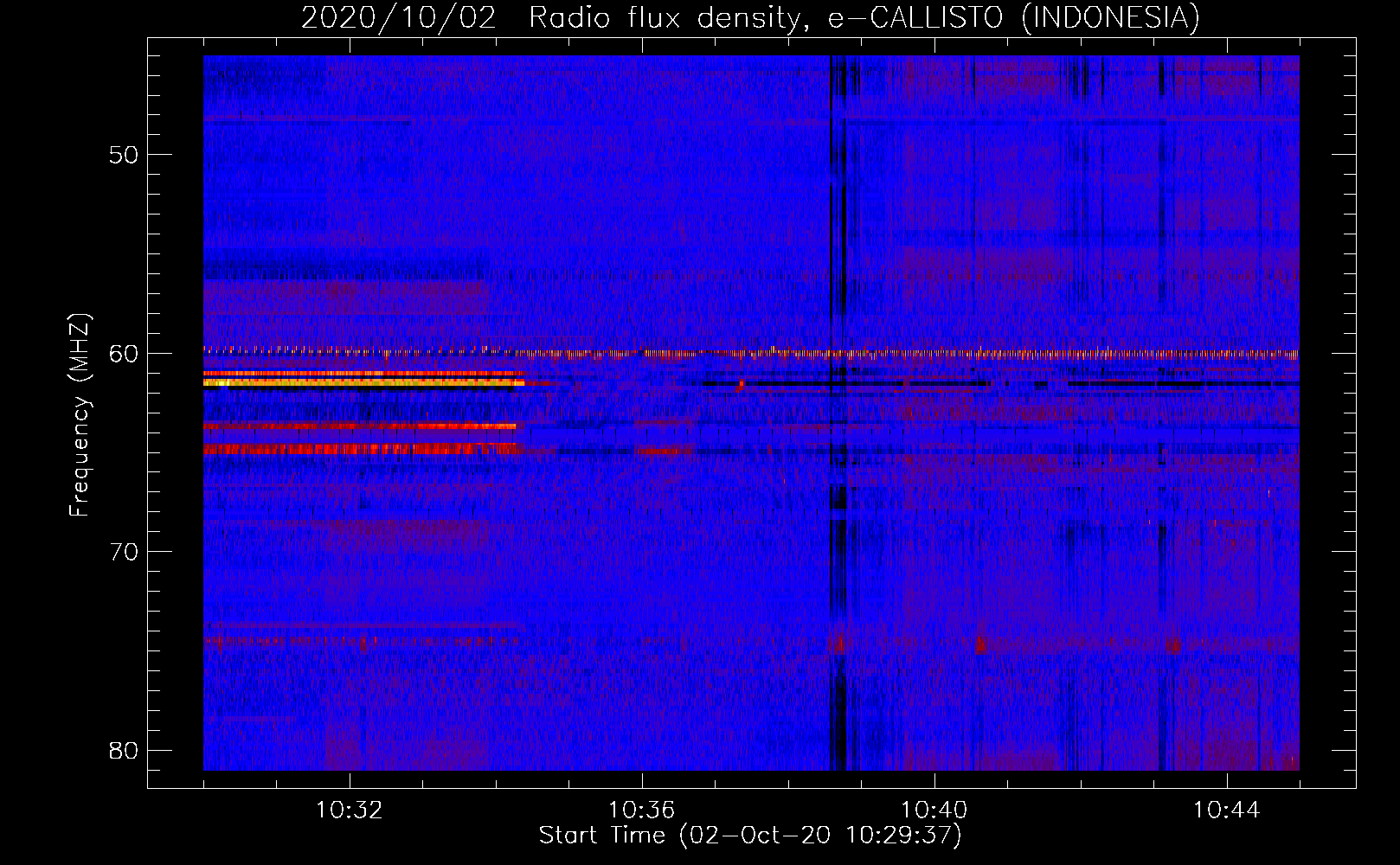Click the date "2020/10/02" in the title
This screenshot has height=865, width=1400.
399,18
